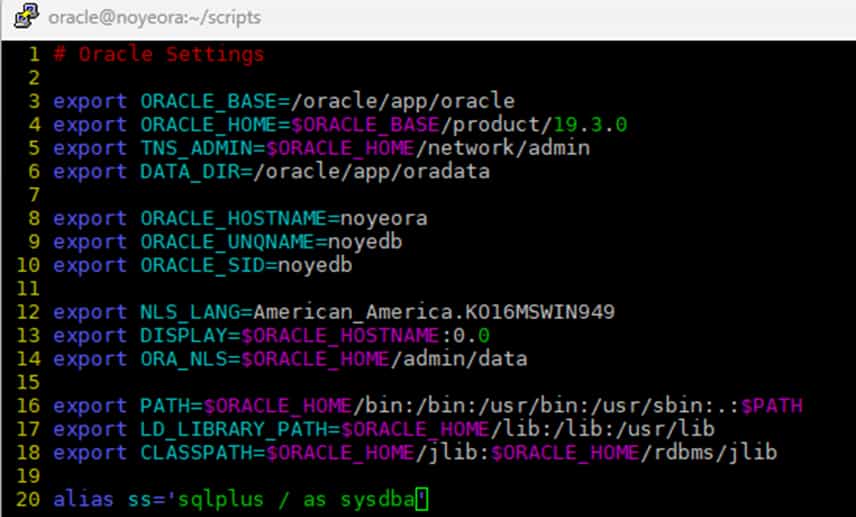Screen dimensions: 856x517
Task: Click '$ORACLE_HOSTNAME' reference on line 13
Action: point(340,336)
